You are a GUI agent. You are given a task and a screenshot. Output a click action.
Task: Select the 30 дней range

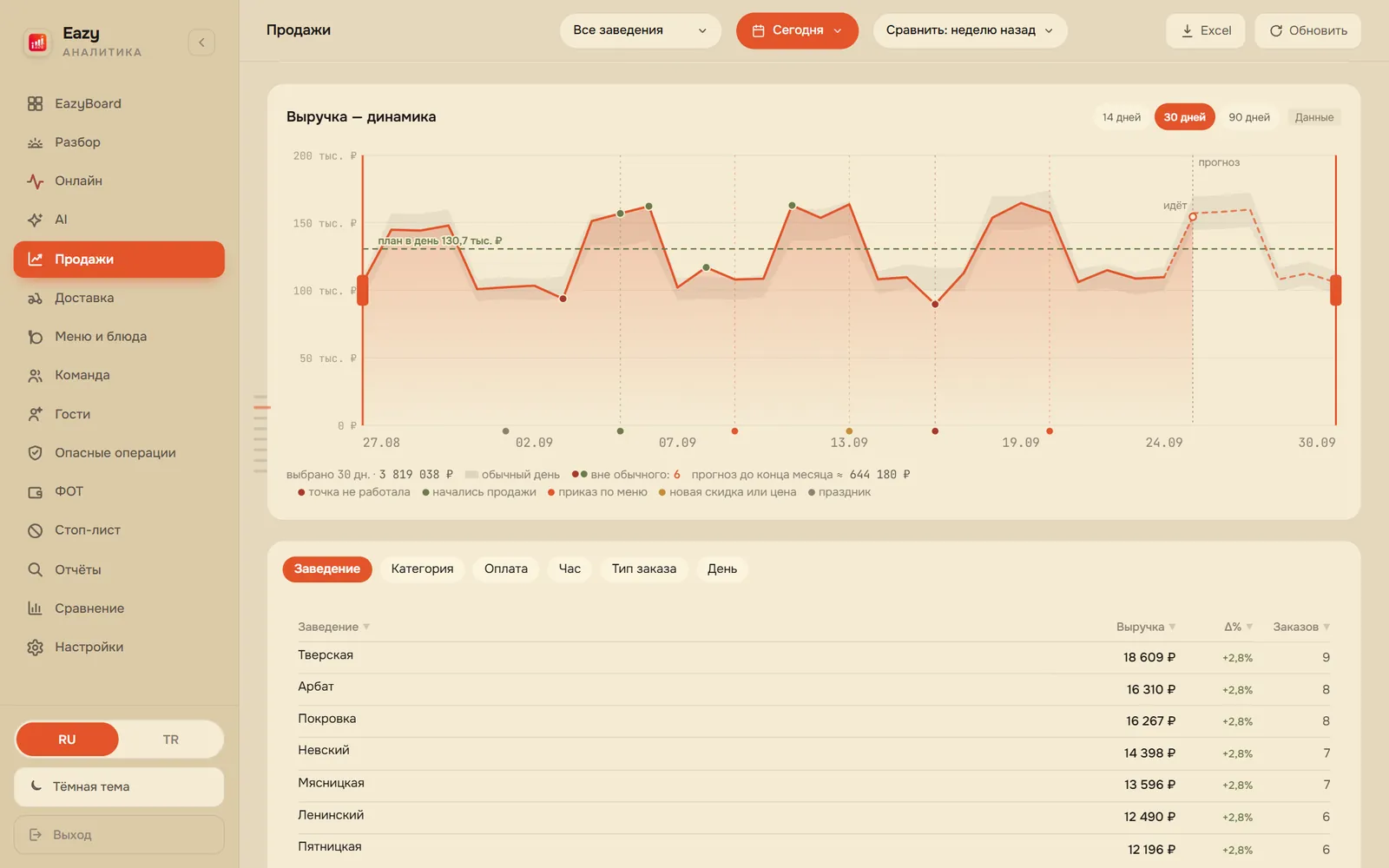point(1184,117)
